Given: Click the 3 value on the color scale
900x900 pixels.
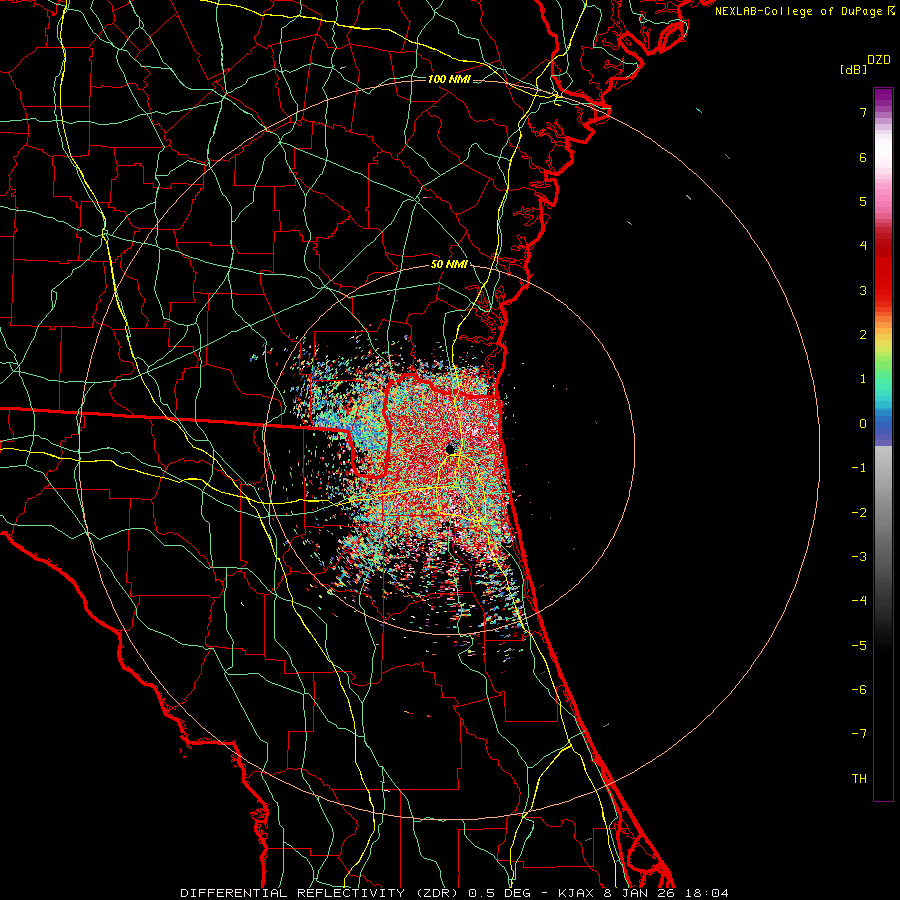Looking at the screenshot, I should click(x=863, y=290).
